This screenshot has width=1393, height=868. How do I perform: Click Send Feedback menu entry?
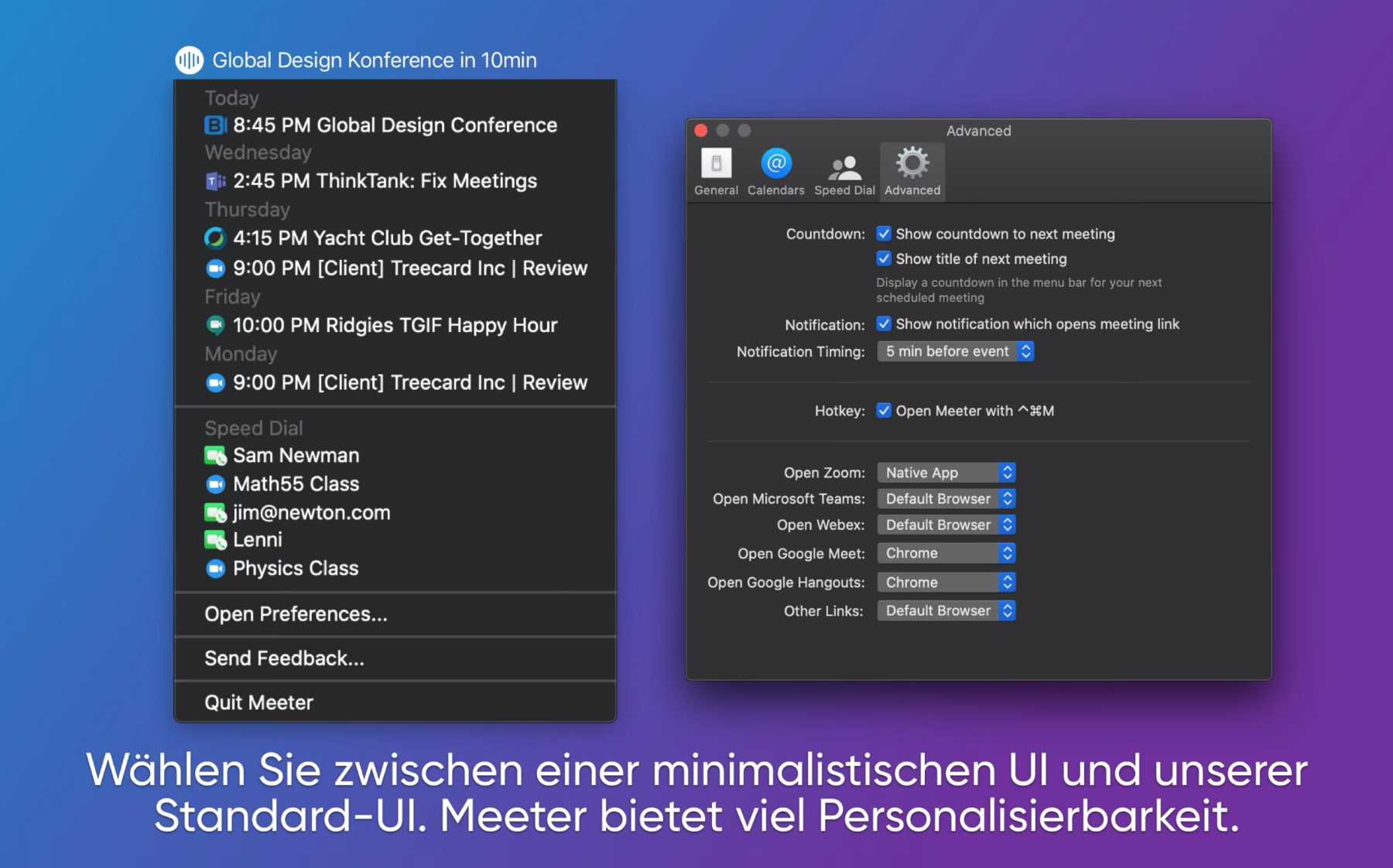click(284, 658)
